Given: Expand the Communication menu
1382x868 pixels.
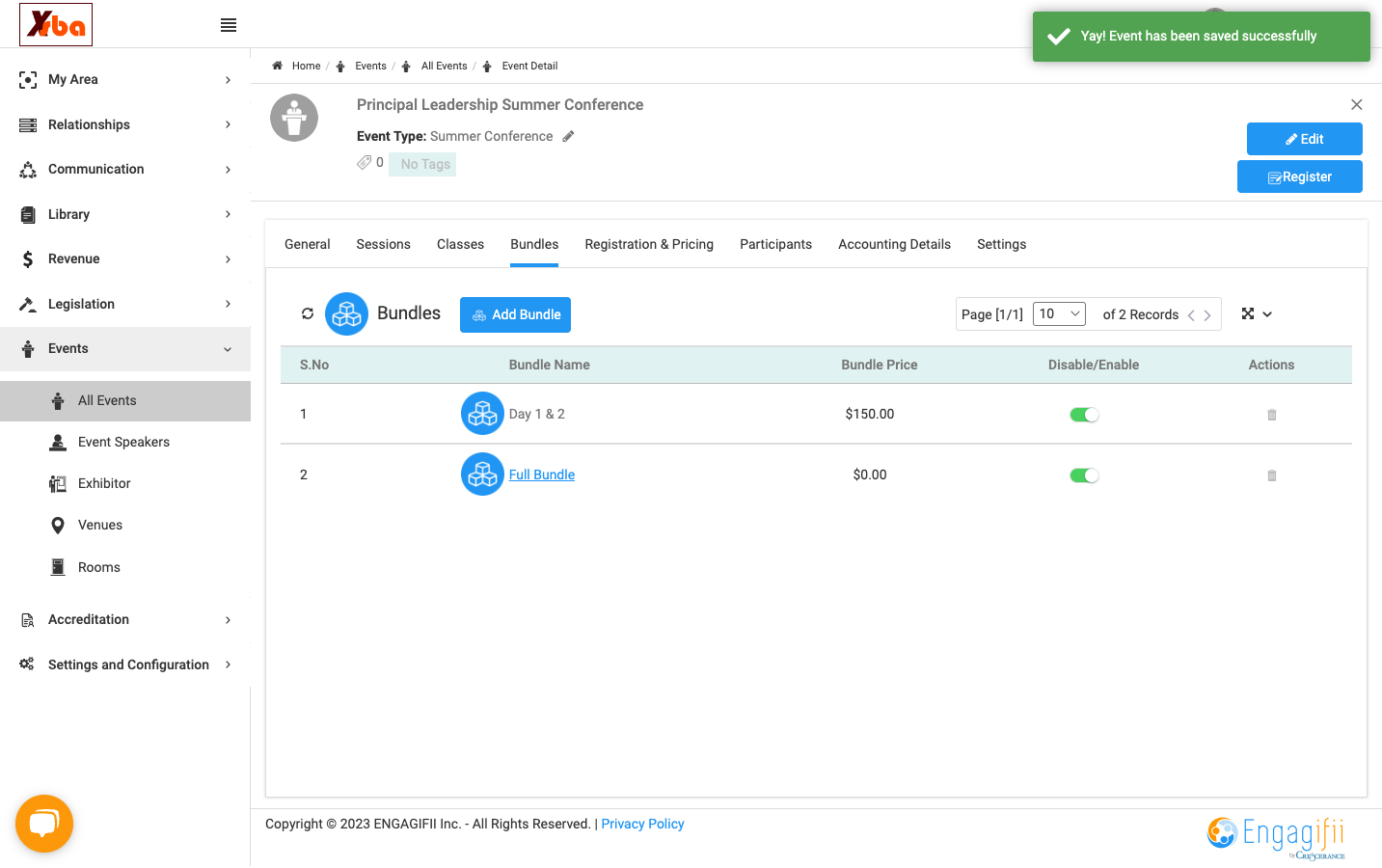Looking at the screenshot, I should [125, 169].
